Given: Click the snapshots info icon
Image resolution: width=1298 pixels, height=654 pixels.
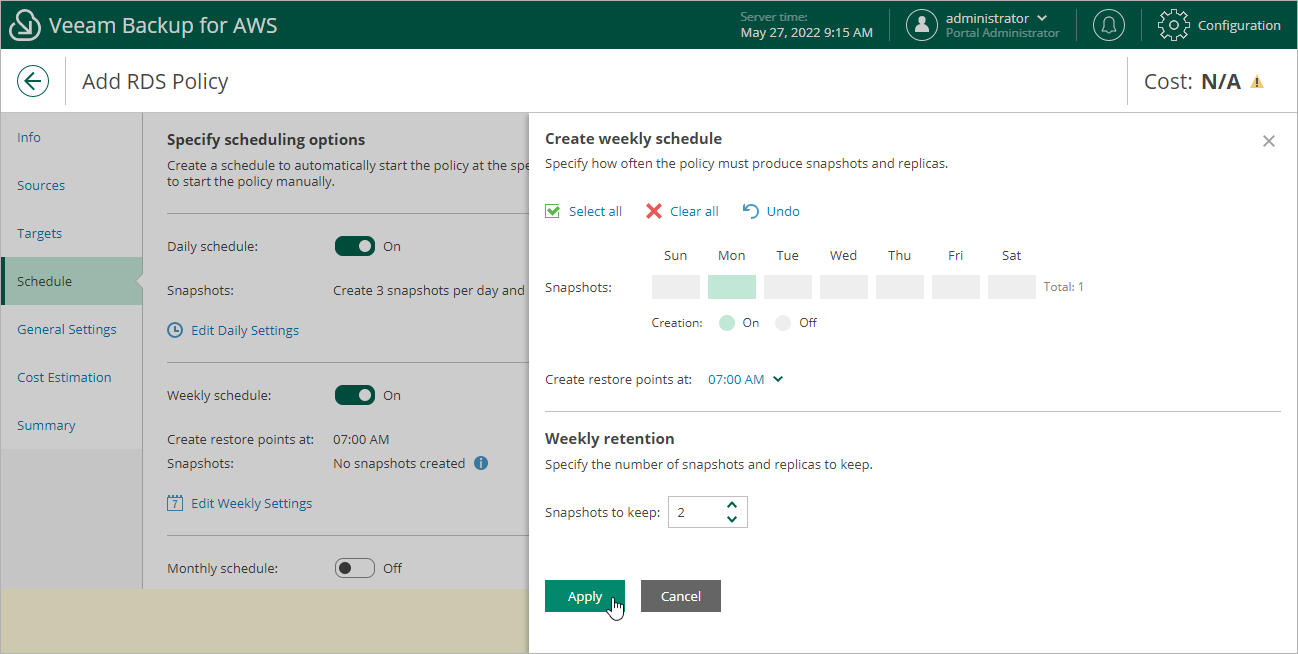Looking at the screenshot, I should [x=481, y=463].
